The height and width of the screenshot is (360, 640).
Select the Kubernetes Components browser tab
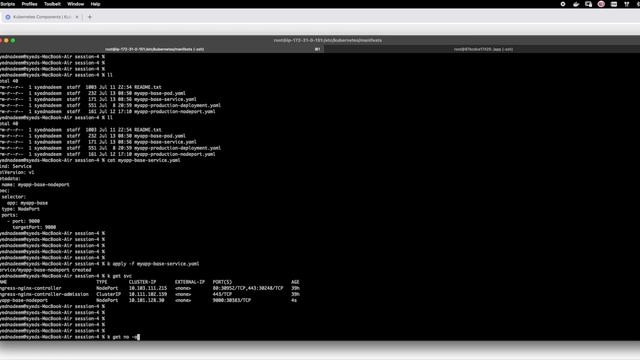(41, 17)
